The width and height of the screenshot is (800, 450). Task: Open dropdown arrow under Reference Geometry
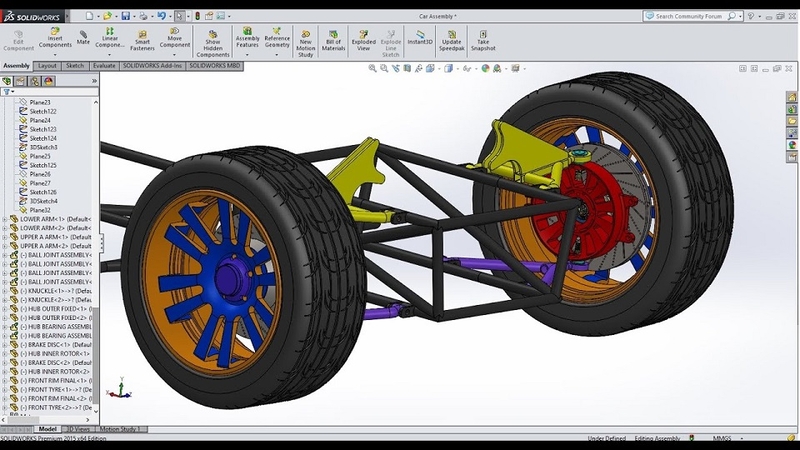277,54
